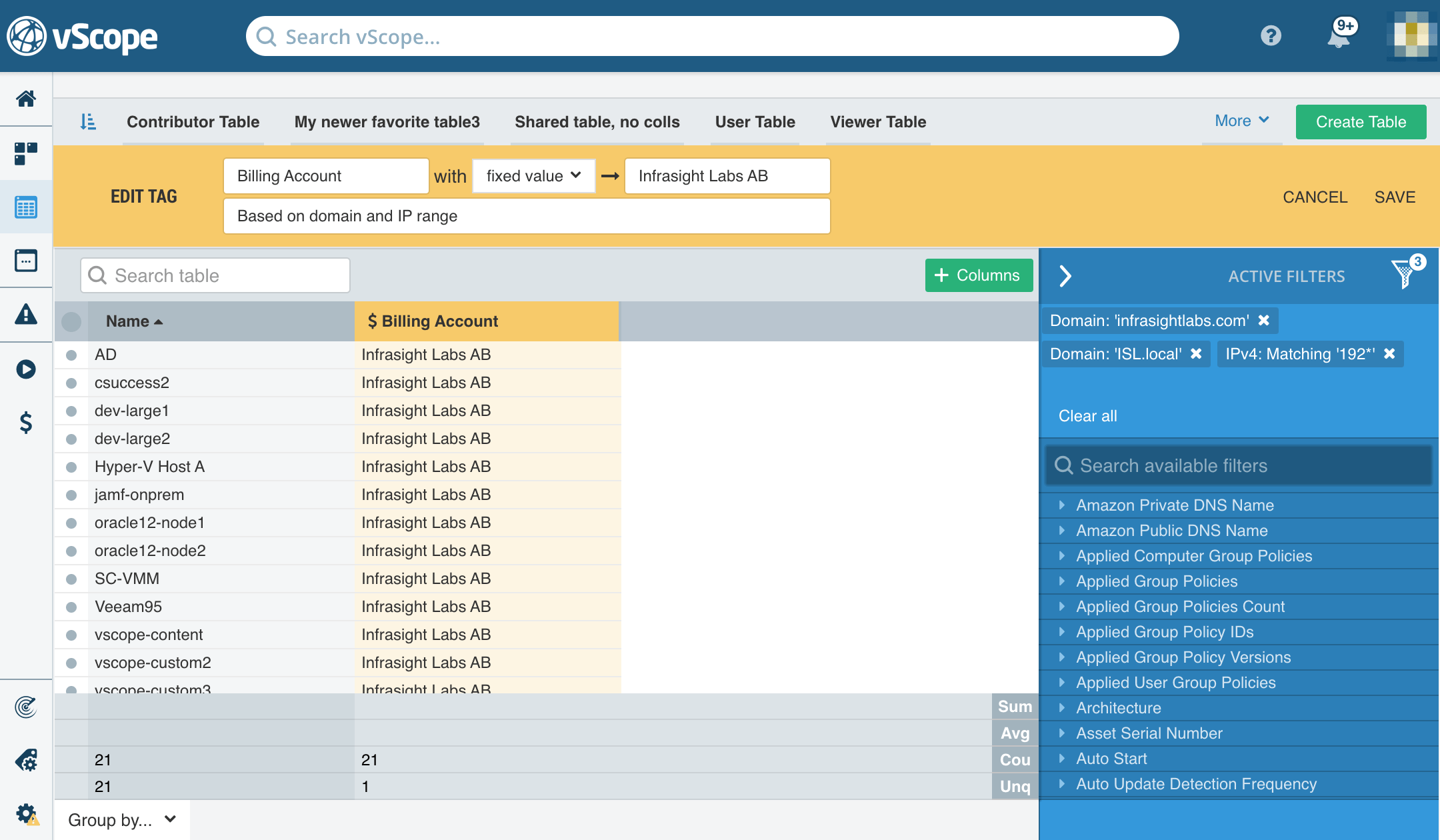
Task: Open the tag settings sidebar icon
Action: pos(26,760)
